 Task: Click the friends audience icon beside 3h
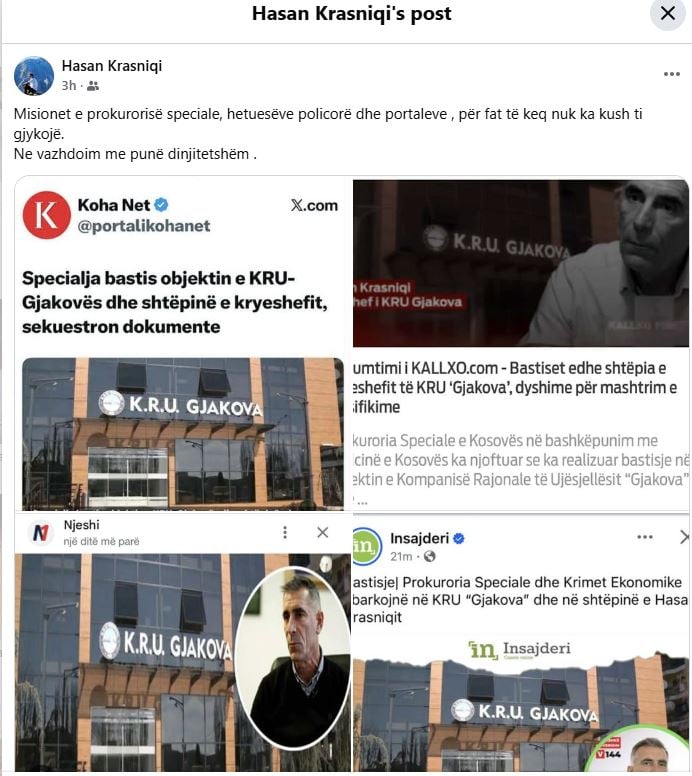(93, 86)
